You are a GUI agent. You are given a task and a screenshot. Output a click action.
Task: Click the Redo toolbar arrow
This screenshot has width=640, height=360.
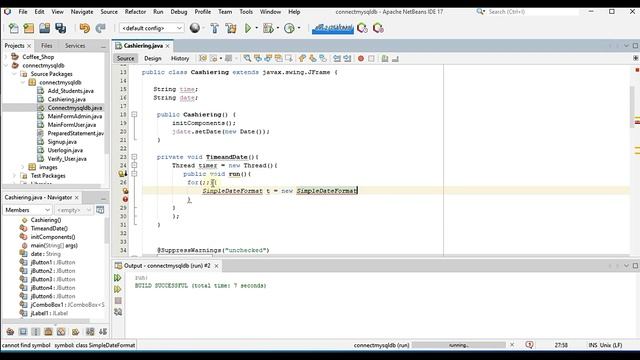[x=100, y=28]
